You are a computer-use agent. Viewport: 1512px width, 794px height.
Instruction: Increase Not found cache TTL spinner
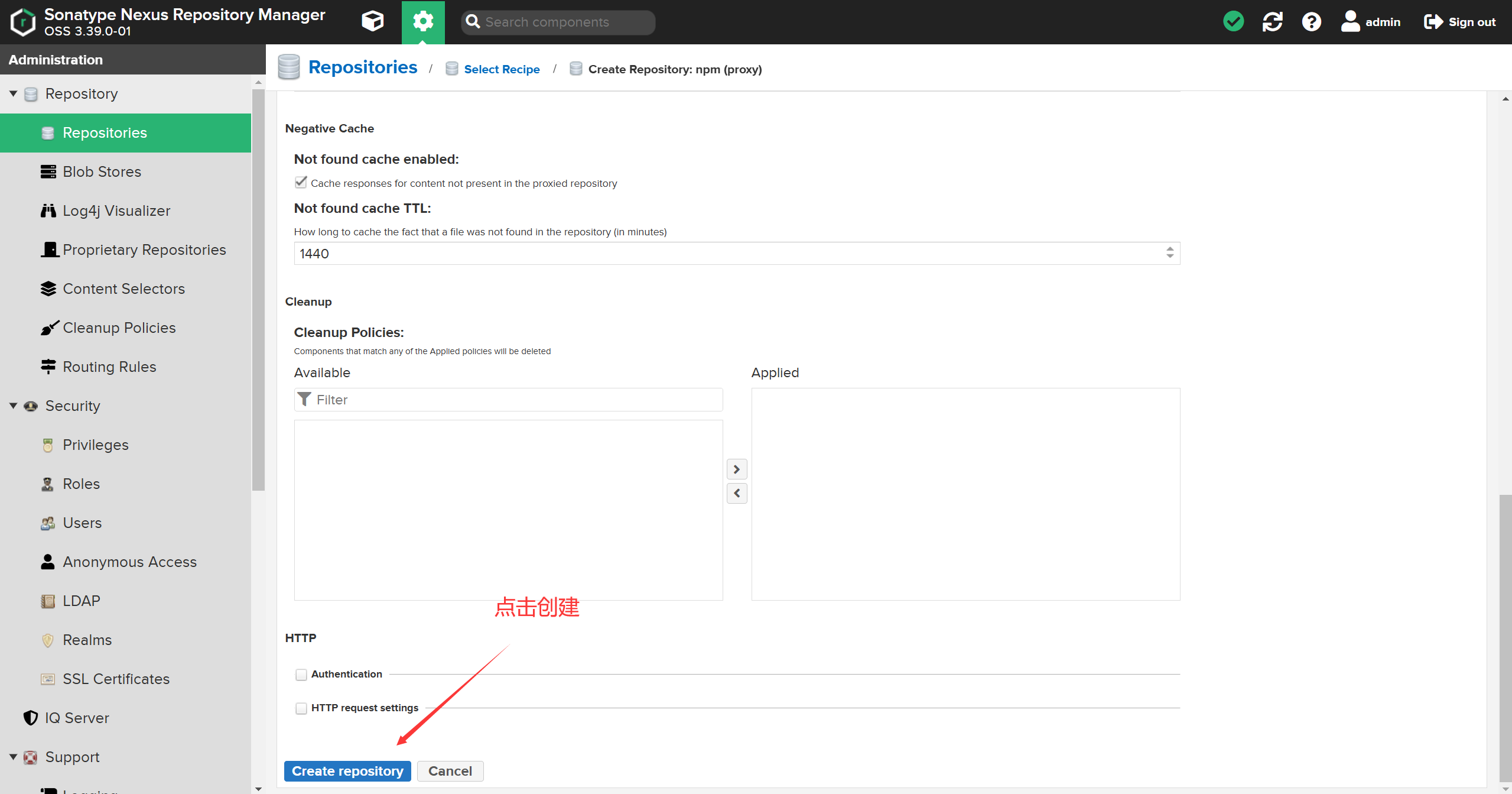click(x=1169, y=249)
